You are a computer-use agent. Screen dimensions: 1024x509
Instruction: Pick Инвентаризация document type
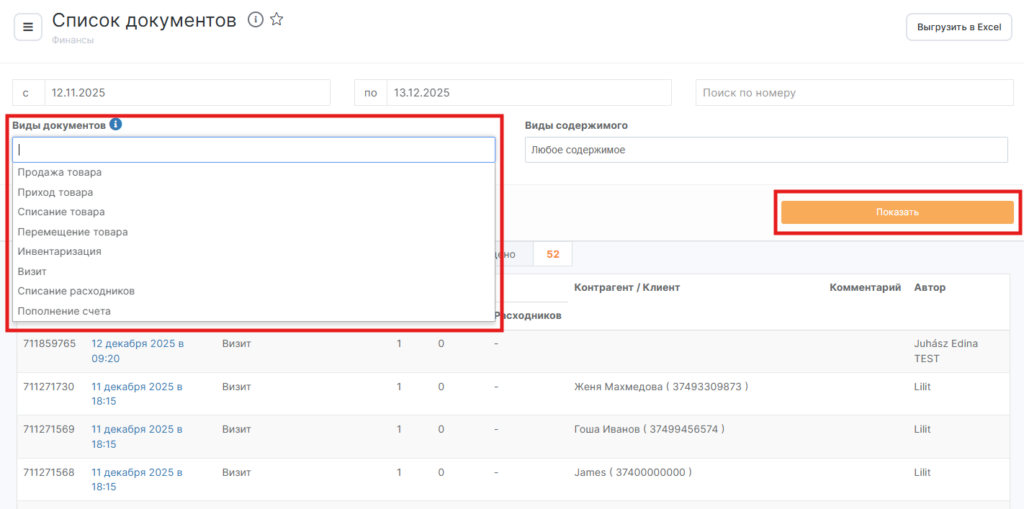(x=59, y=251)
